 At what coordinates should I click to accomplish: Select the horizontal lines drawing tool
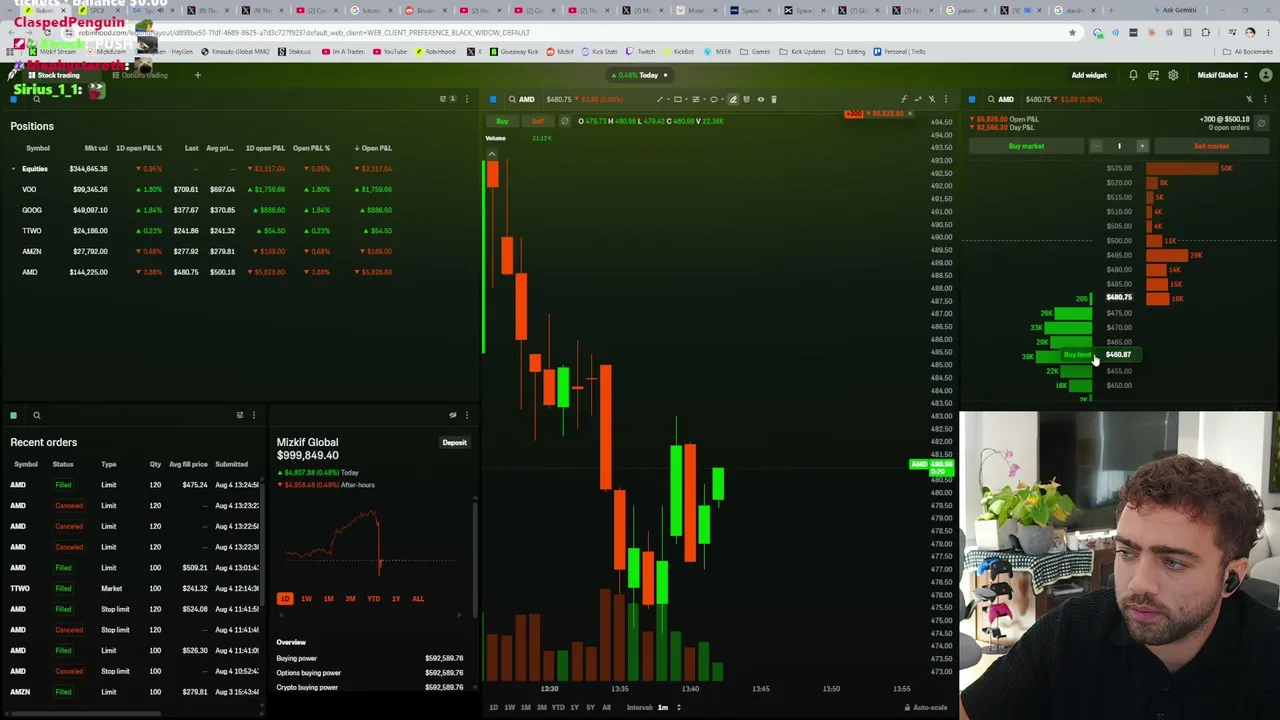pos(696,99)
